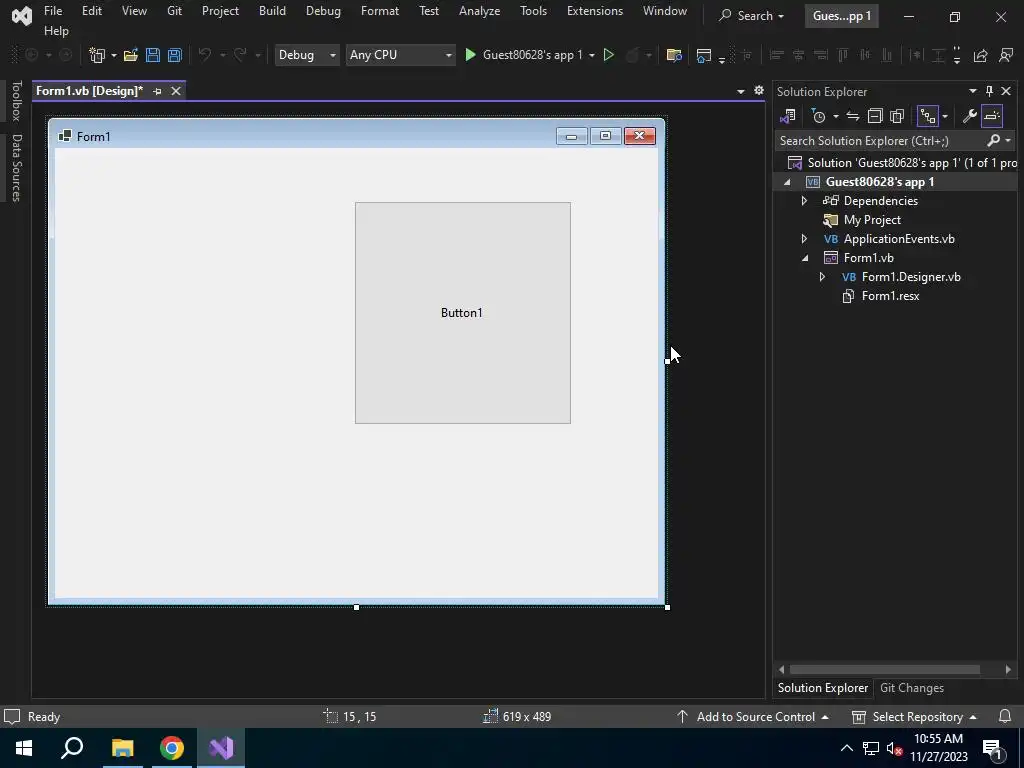Click the Solution Explorer horizontal scrollbar
Viewport: 1024px width, 768px height.
coord(885,669)
